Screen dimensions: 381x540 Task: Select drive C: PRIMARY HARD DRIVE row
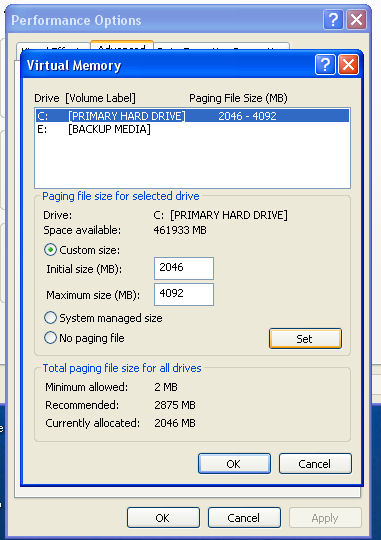[193, 116]
